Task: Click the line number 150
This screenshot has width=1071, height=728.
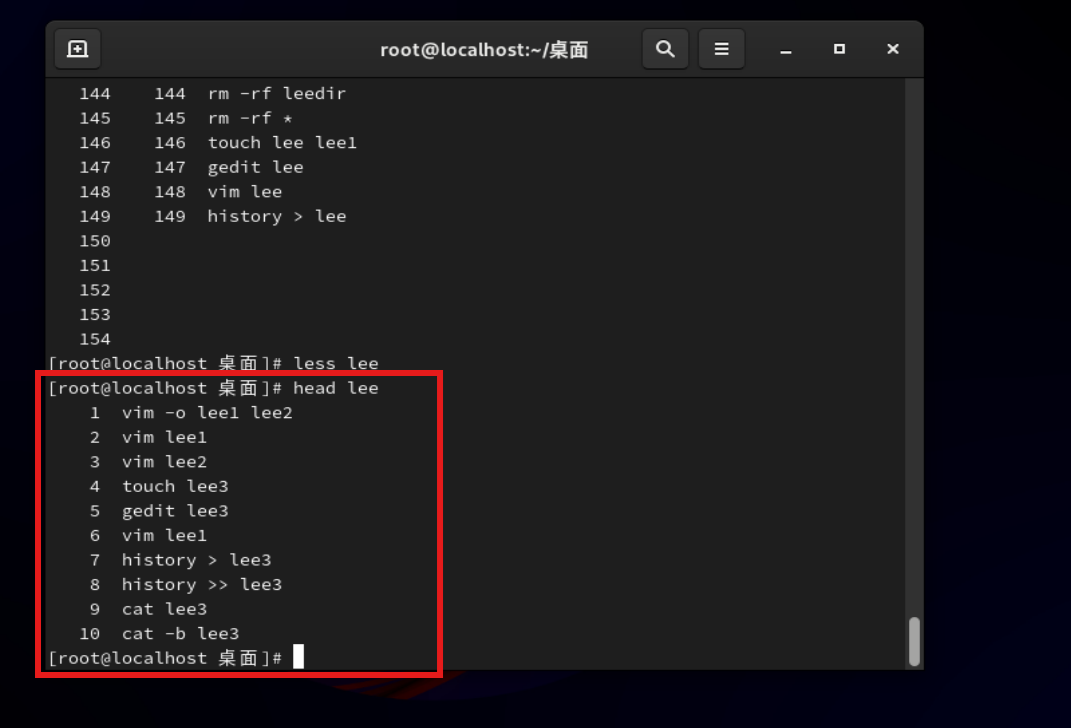Action: (95, 241)
